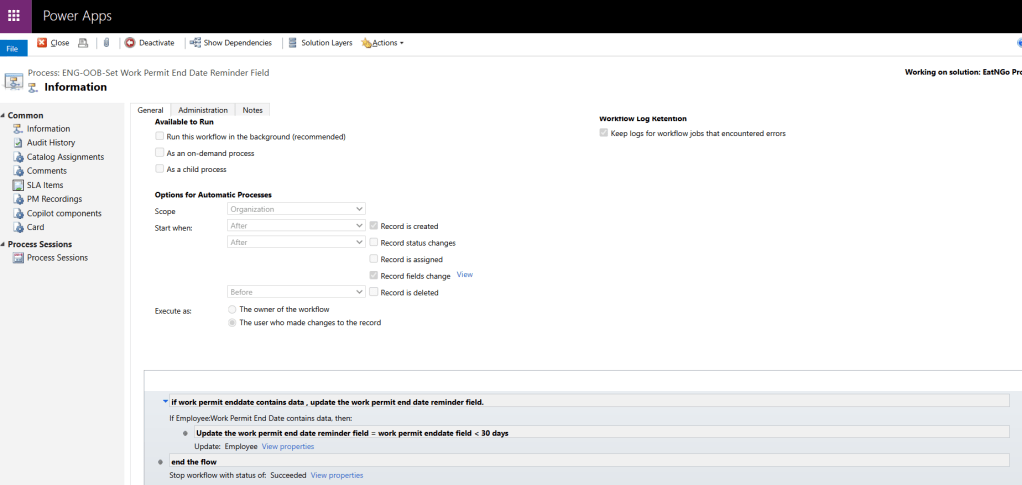Image resolution: width=1022 pixels, height=485 pixels.
Task: Open Audit History from sidebar
Action: [x=50, y=143]
